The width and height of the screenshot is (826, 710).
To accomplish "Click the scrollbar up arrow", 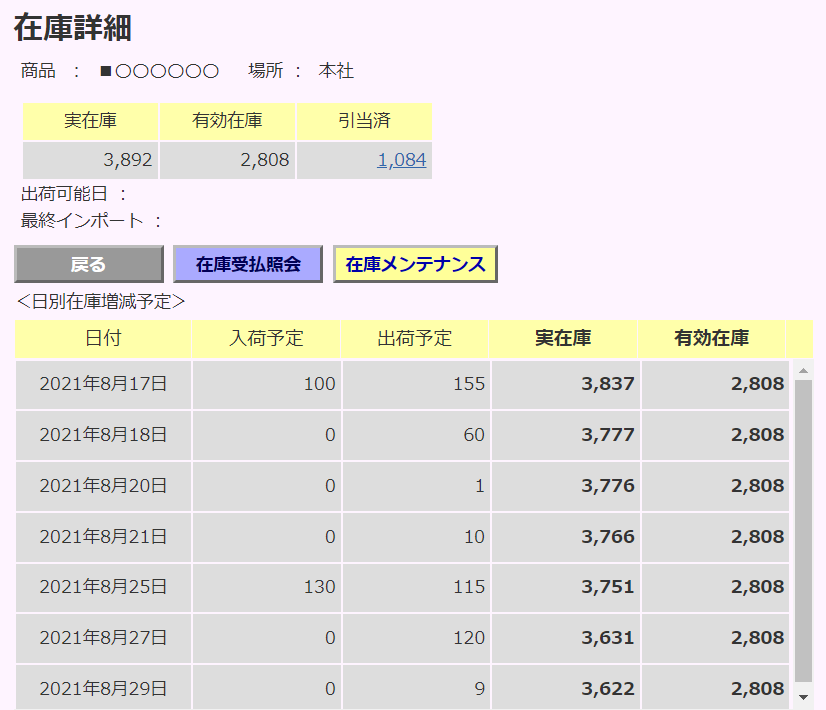I will [804, 371].
